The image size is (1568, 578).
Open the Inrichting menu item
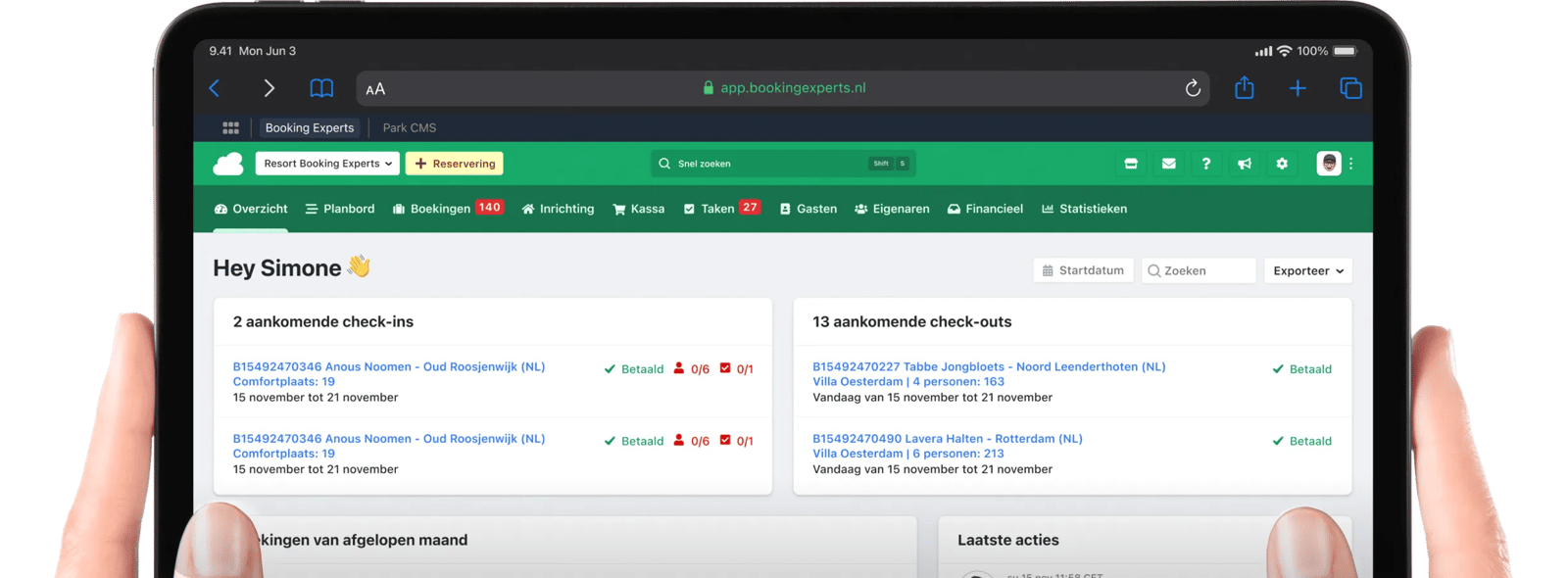click(558, 209)
